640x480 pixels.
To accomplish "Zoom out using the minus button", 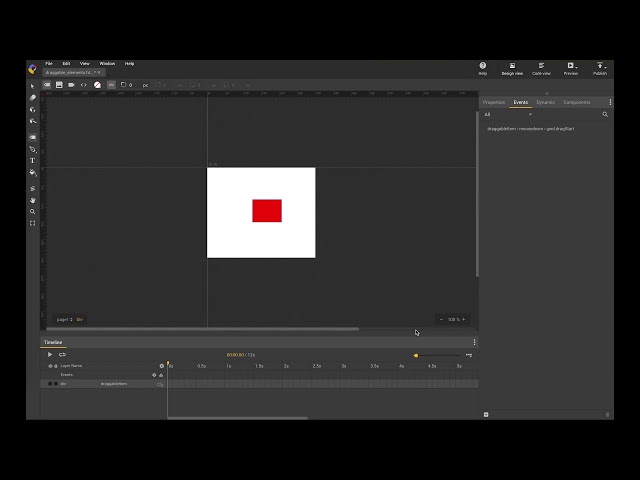I will (x=441, y=319).
